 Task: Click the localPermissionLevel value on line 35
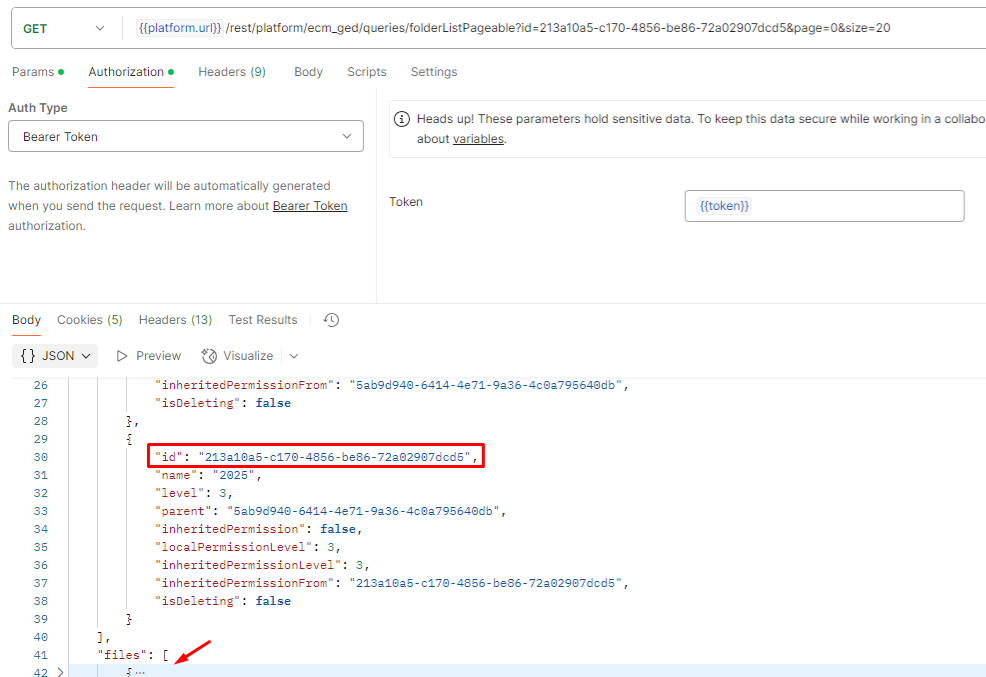coord(330,547)
